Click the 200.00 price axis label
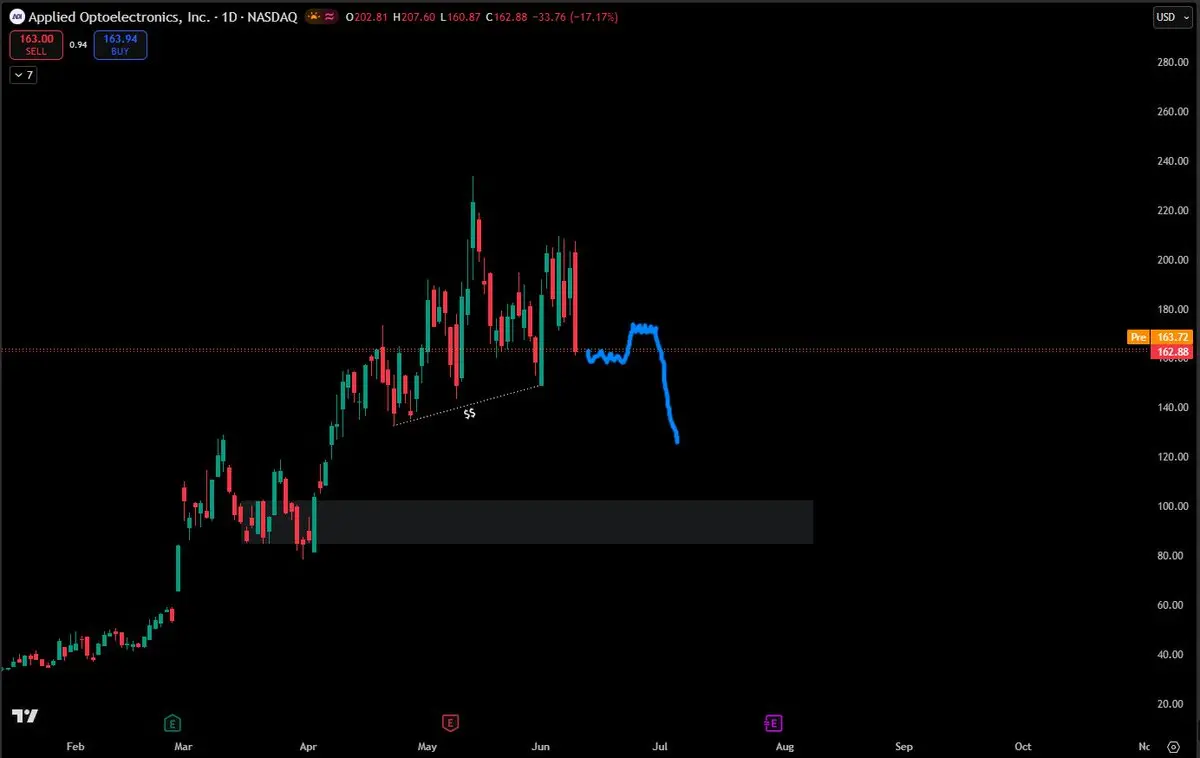1200x758 pixels. tap(1172, 260)
